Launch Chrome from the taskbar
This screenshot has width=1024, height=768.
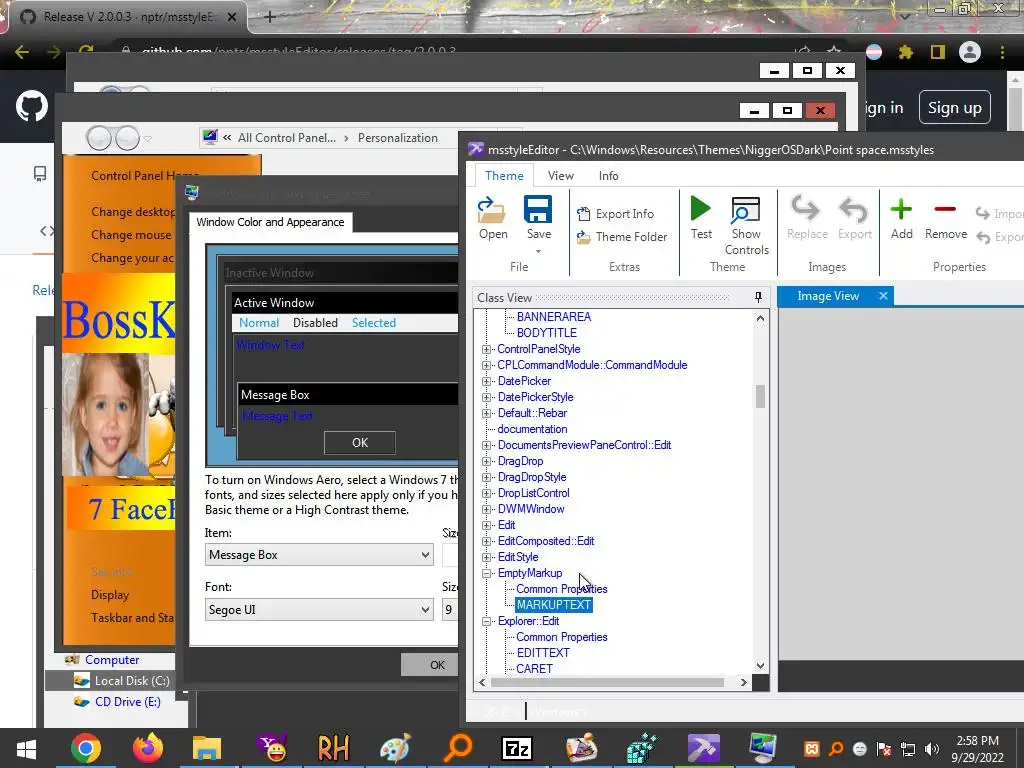pos(86,748)
